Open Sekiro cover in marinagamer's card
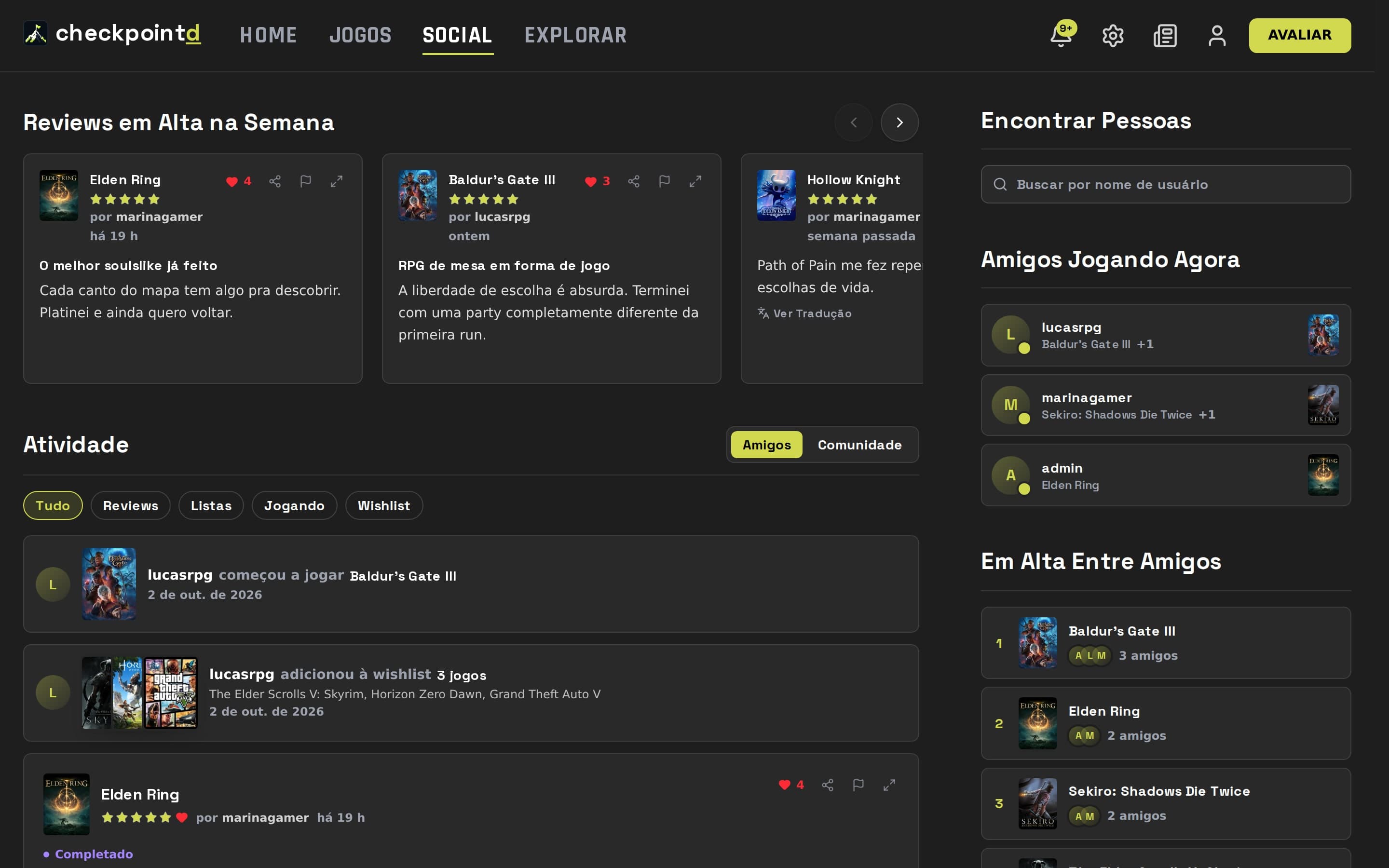 [x=1323, y=405]
